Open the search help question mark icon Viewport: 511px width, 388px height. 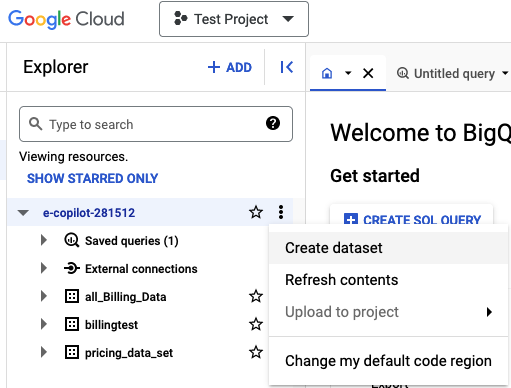(x=273, y=123)
